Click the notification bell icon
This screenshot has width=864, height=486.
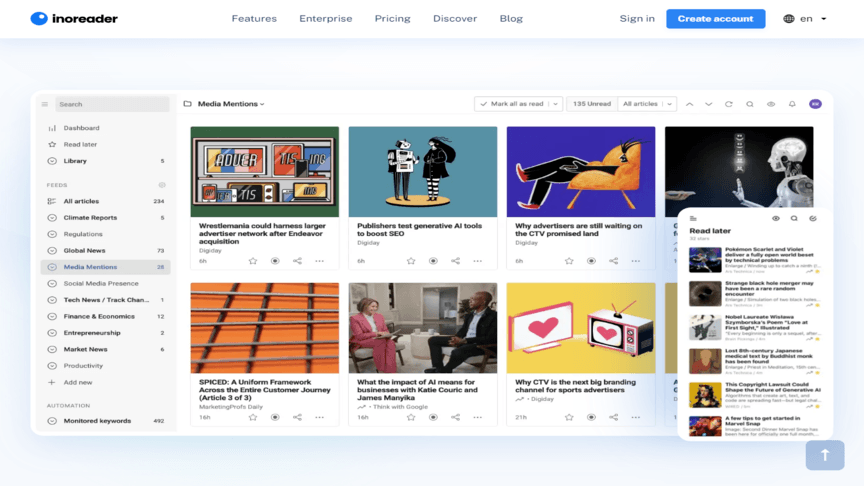(x=792, y=104)
